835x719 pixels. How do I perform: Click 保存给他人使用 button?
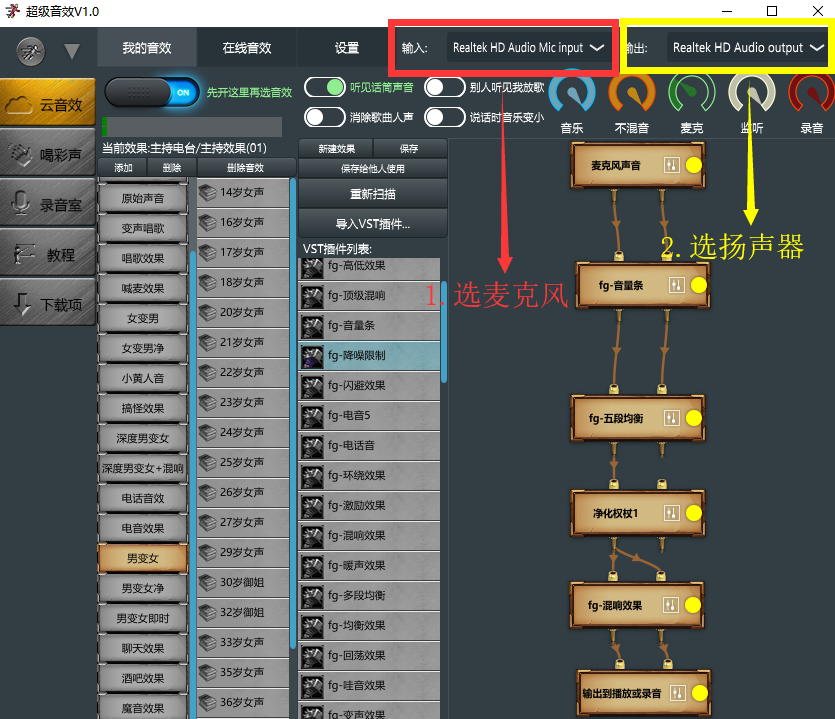pyautogui.click(x=373, y=169)
